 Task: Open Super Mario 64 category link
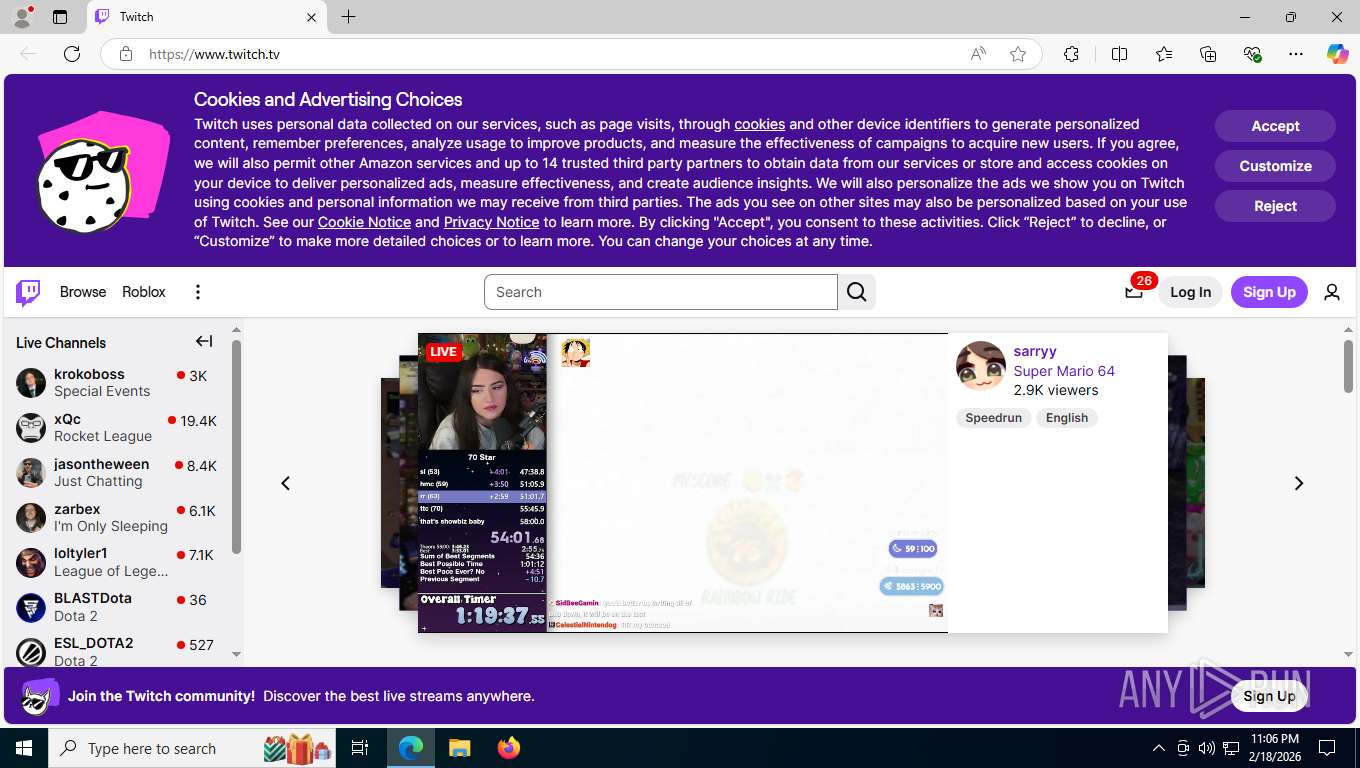tap(1064, 371)
